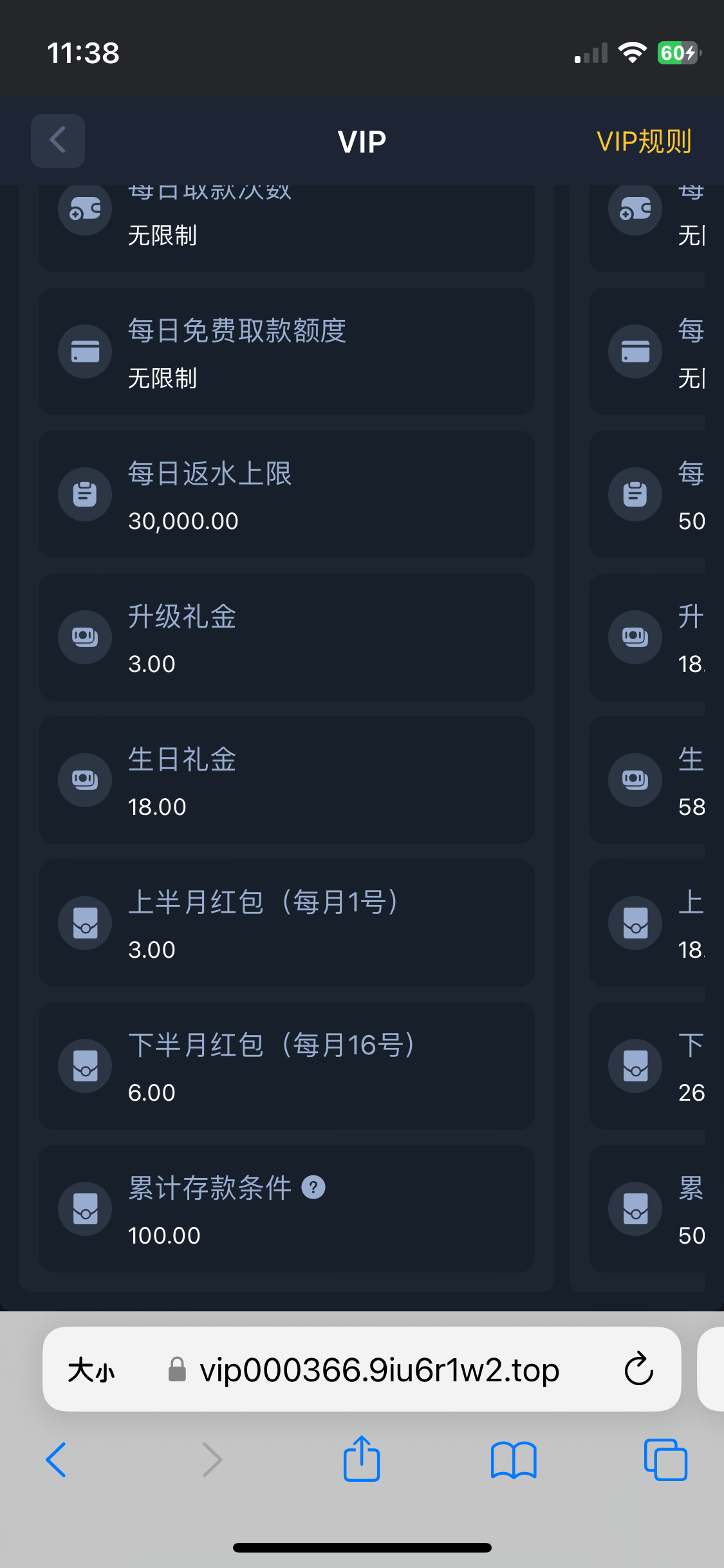Select the 每日返水上限 30,000.00 card
This screenshot has height=1568, width=724.
click(286, 494)
